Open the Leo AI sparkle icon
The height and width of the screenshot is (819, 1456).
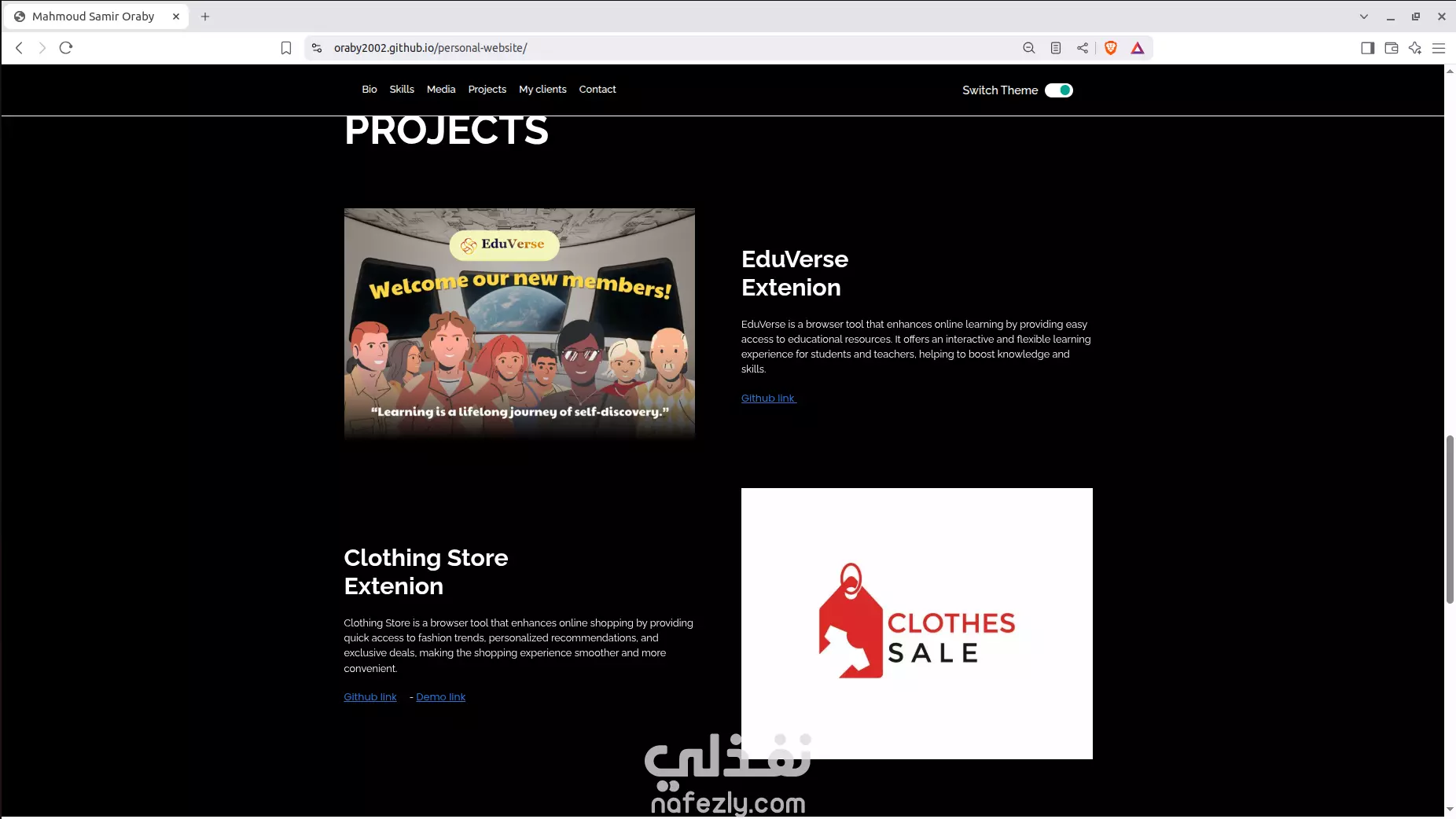[x=1415, y=48]
